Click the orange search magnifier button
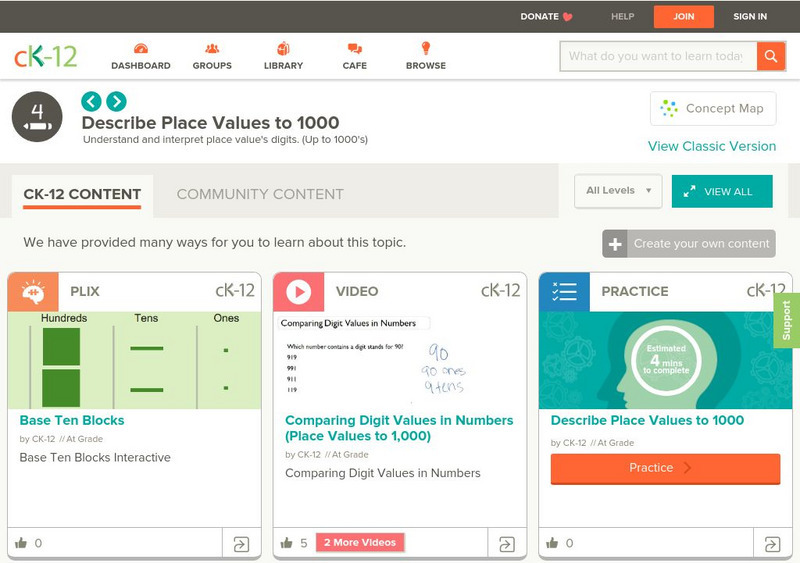 [x=771, y=56]
